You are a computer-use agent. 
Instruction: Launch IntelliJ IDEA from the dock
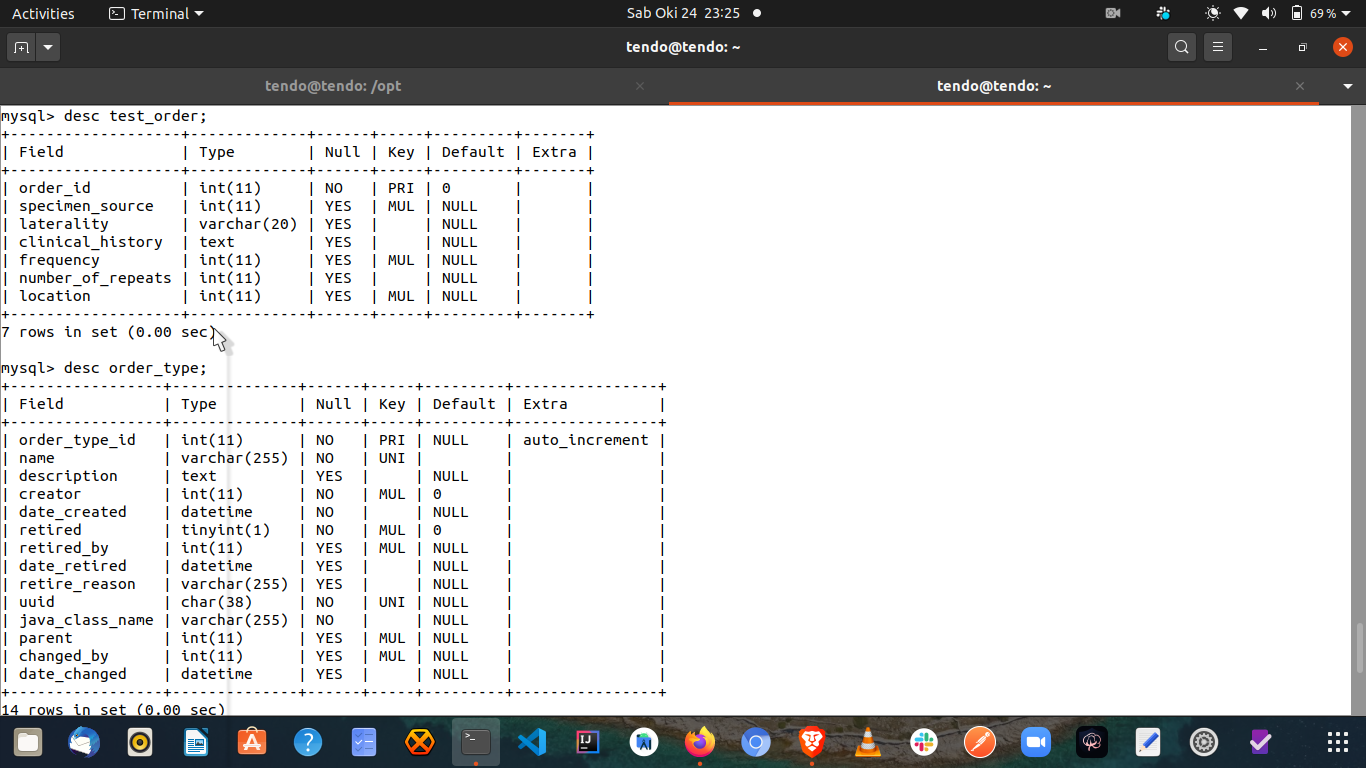coord(588,742)
